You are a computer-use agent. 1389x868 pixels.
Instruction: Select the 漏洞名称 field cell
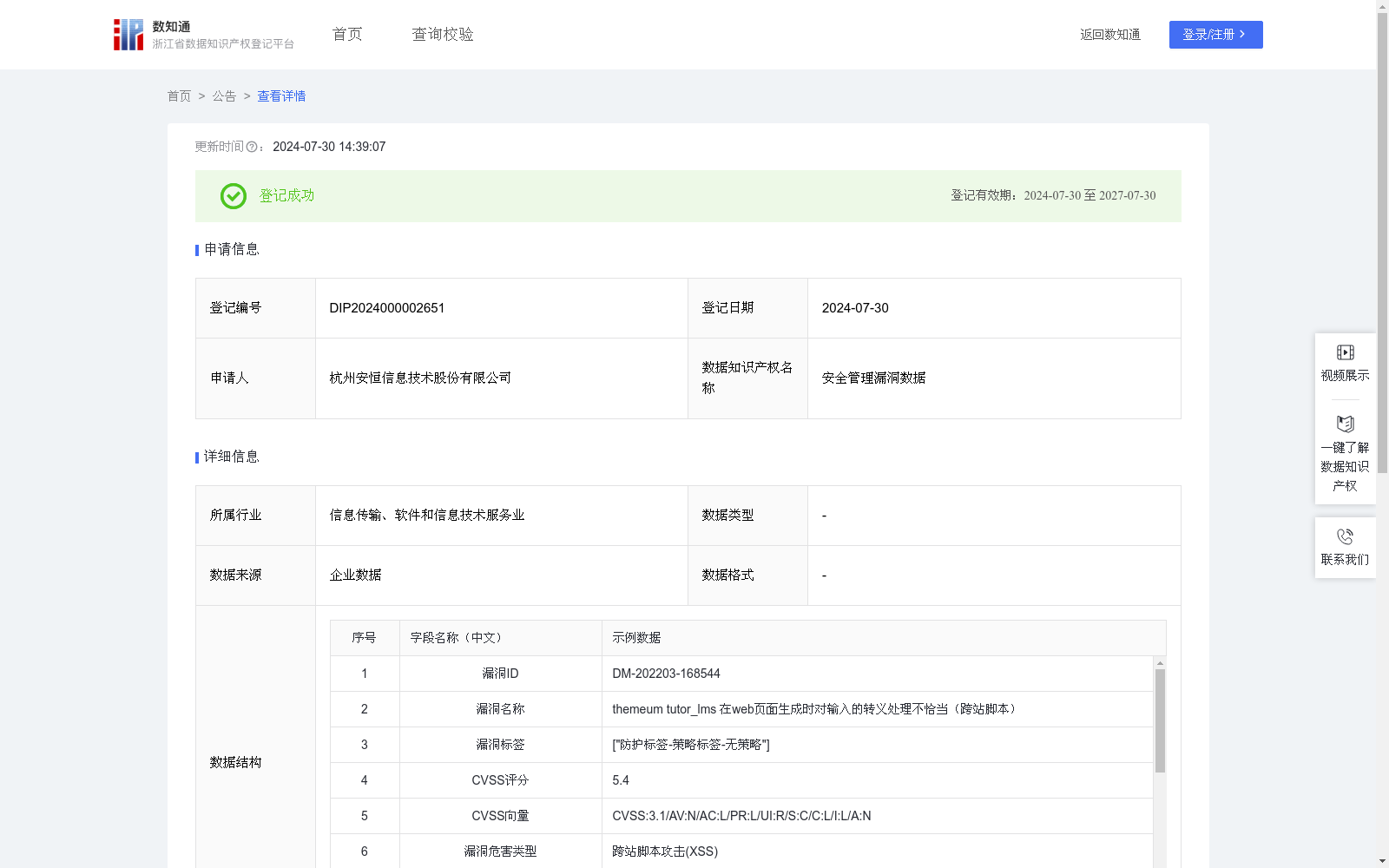pos(501,709)
